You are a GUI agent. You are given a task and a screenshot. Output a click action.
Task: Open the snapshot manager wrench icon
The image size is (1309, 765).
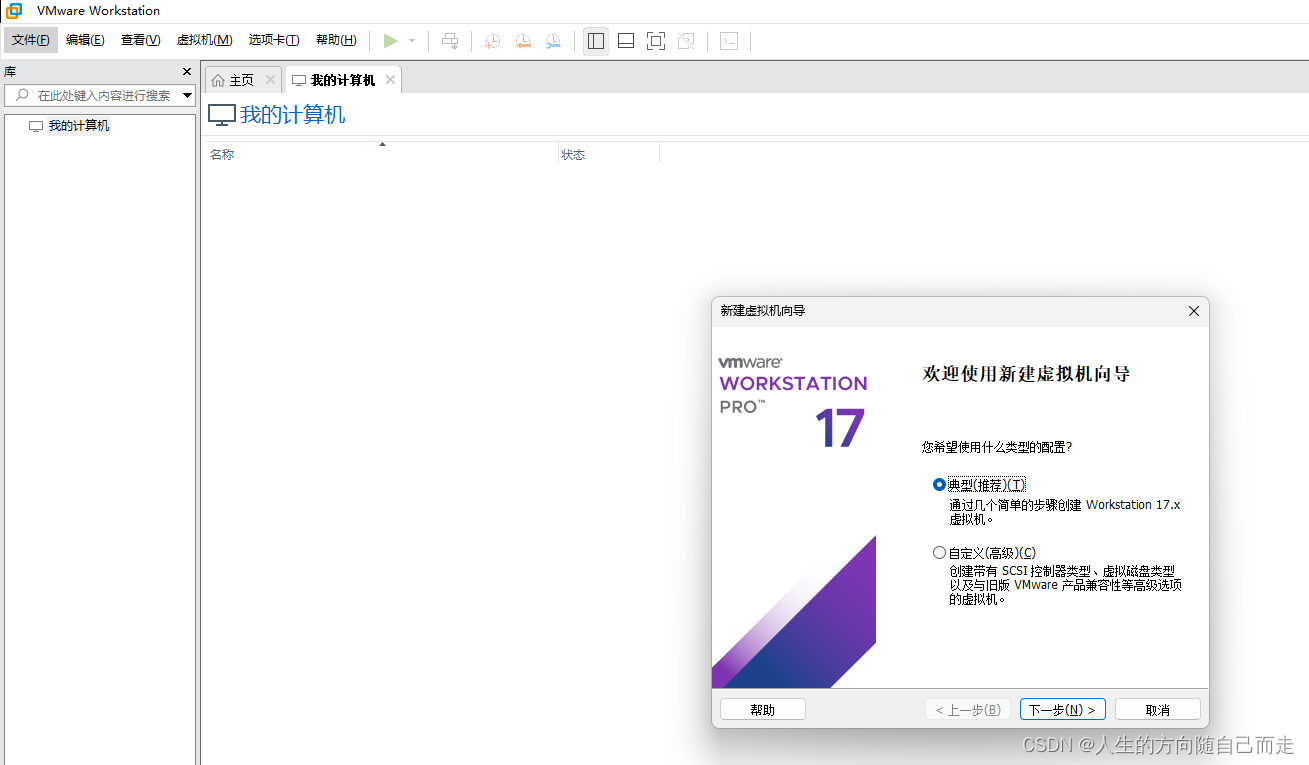pyautogui.click(x=553, y=41)
